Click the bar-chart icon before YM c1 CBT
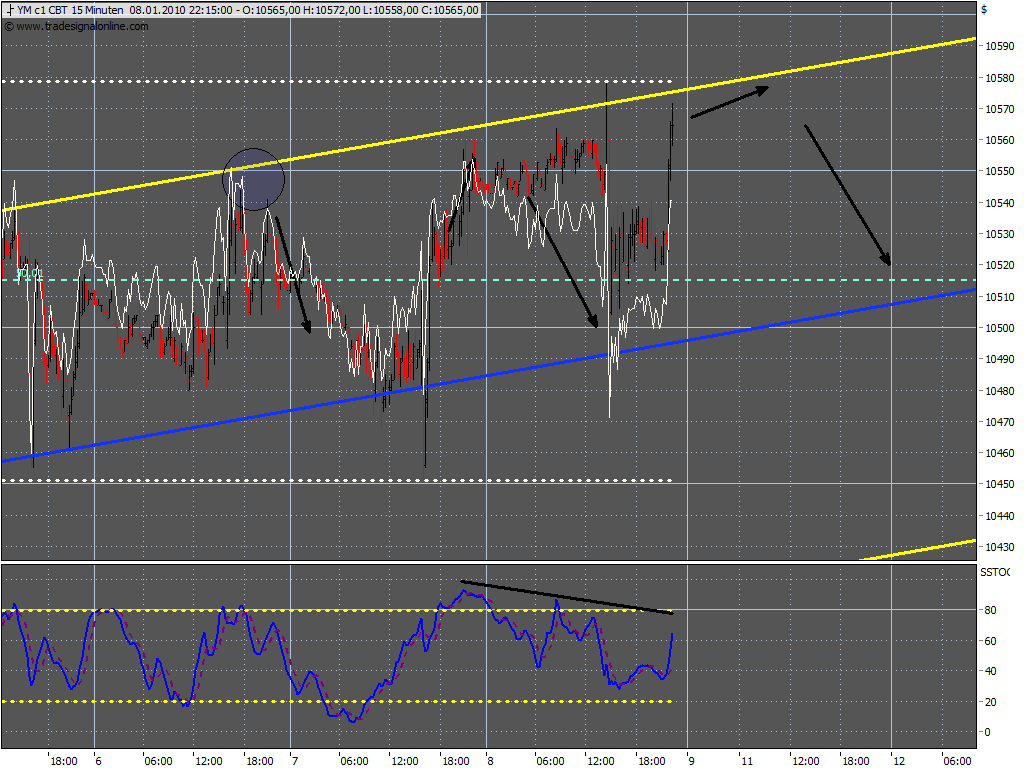Image resolution: width=1024 pixels, height=768 pixels. pyautogui.click(x=9, y=10)
